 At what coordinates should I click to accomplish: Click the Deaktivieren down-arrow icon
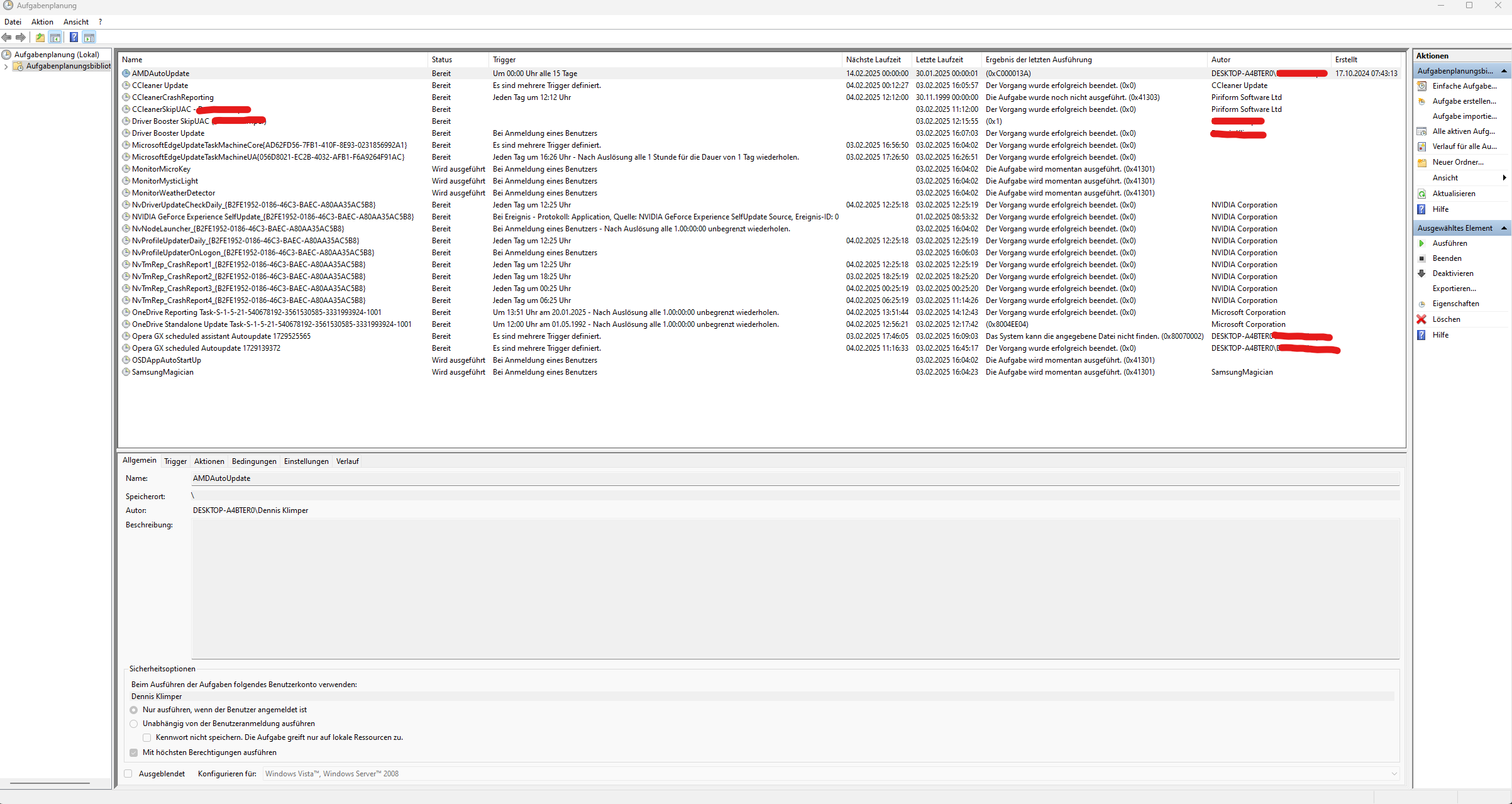point(1421,273)
